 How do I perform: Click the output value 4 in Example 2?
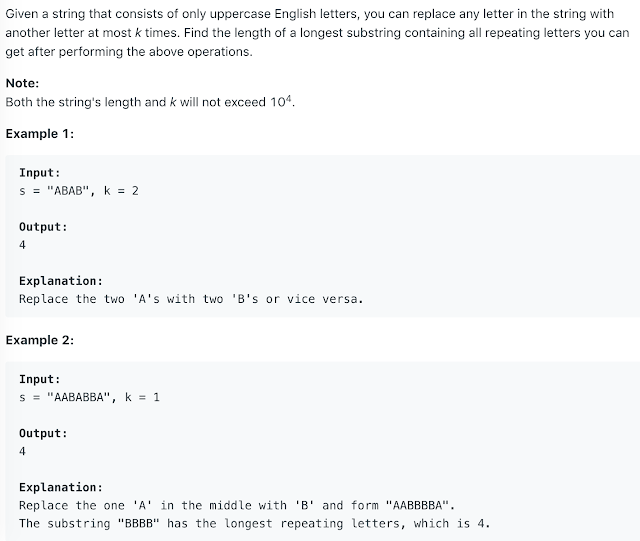23,451
